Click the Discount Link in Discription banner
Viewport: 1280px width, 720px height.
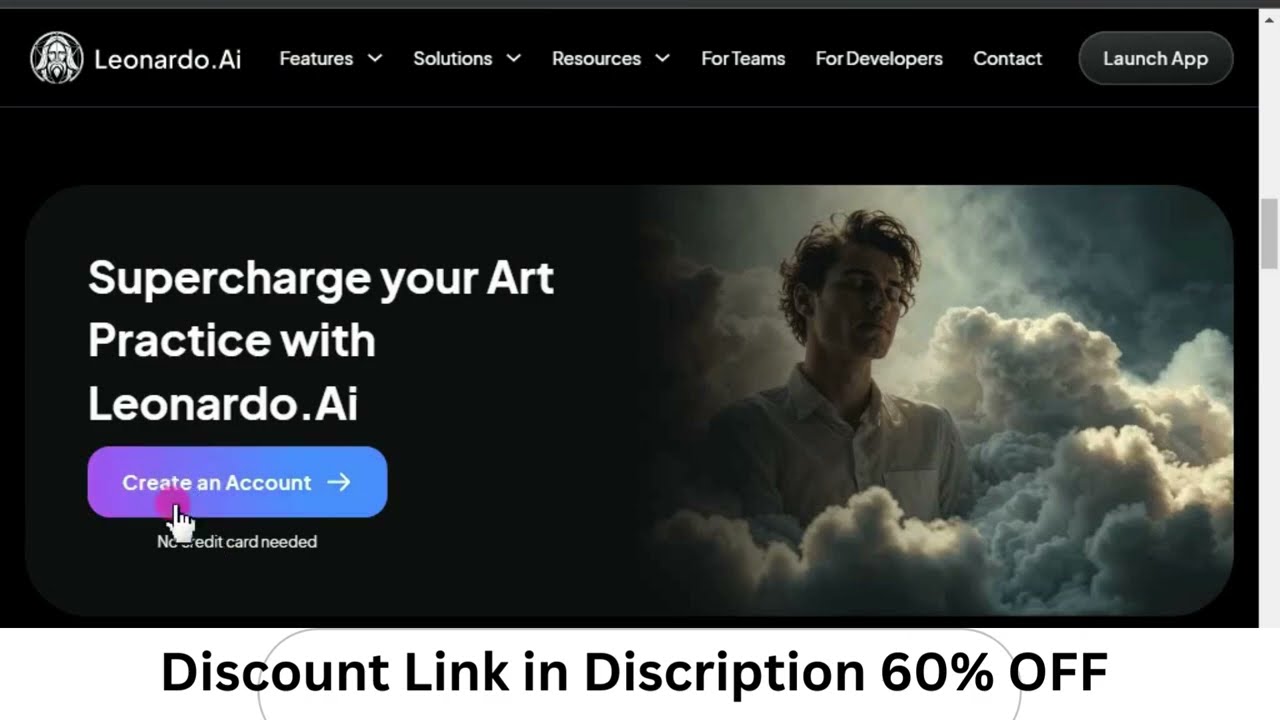(634, 671)
